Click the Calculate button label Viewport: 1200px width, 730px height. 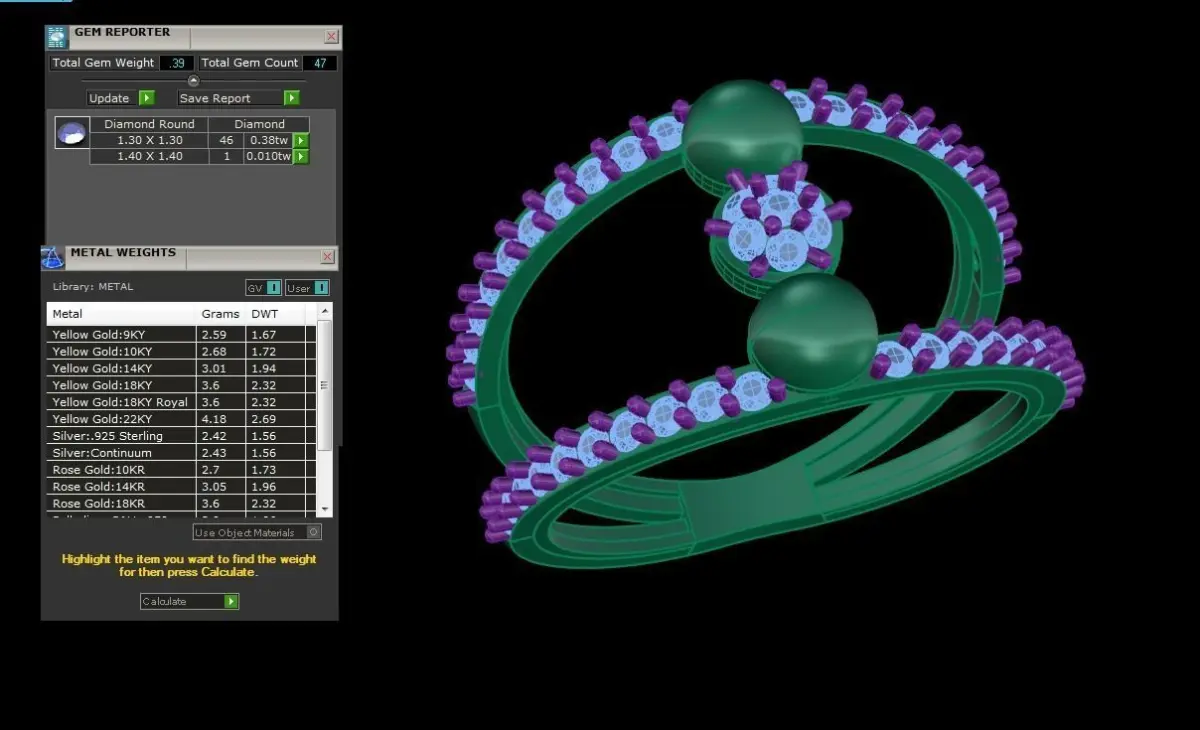point(164,601)
